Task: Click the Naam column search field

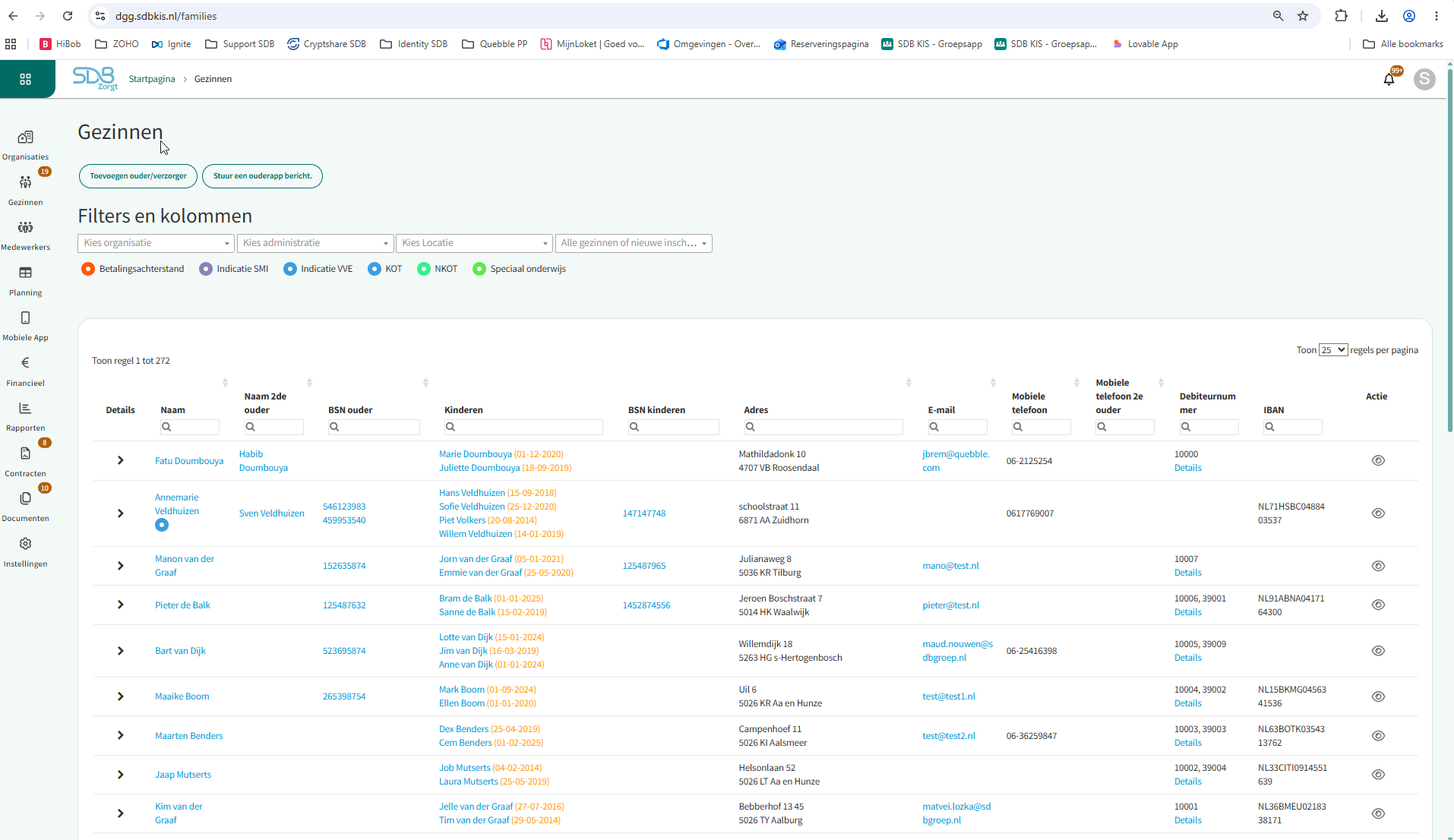Action: pos(190,427)
